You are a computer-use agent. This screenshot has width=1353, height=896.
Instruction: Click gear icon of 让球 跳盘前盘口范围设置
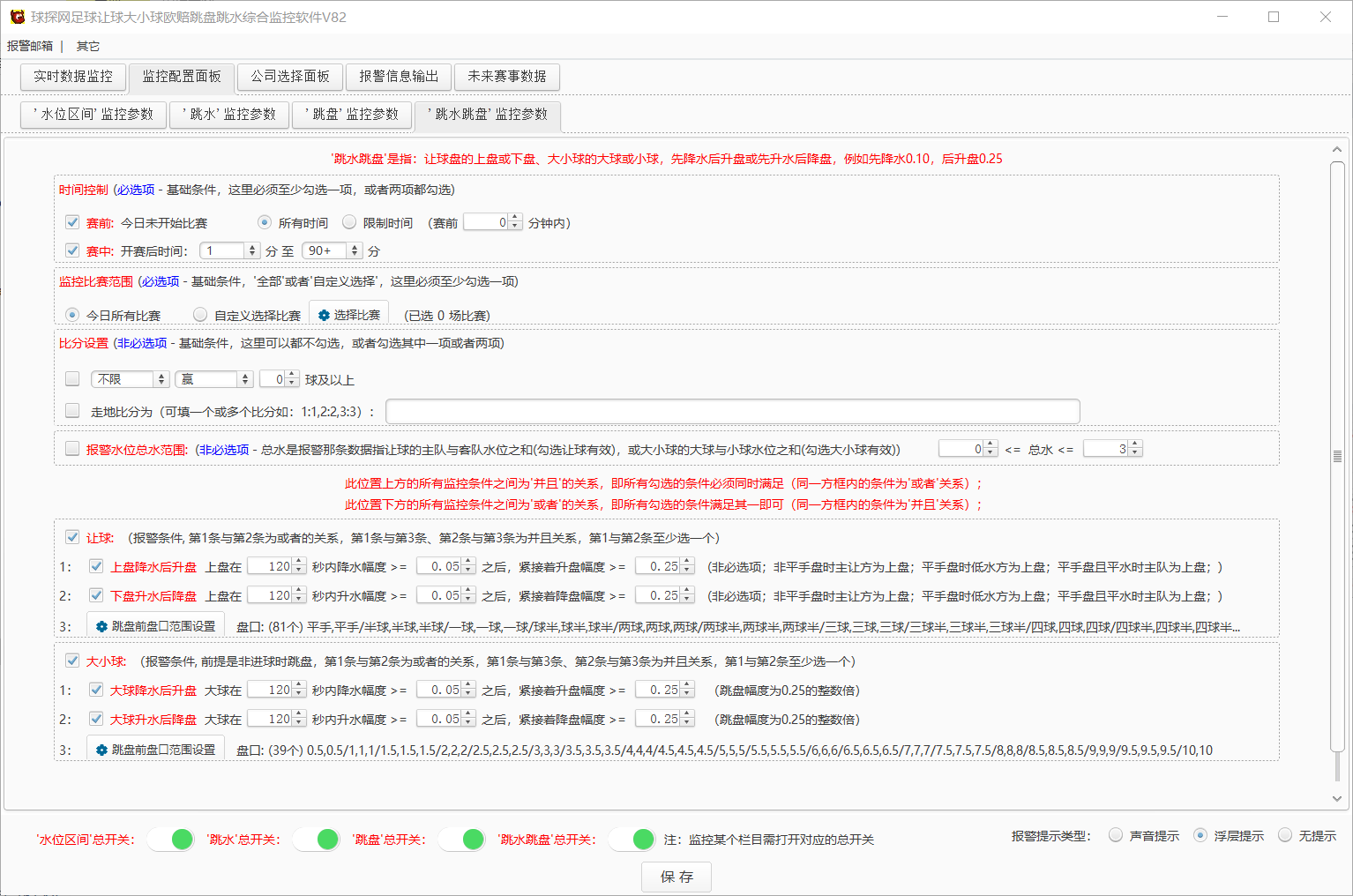click(x=101, y=626)
